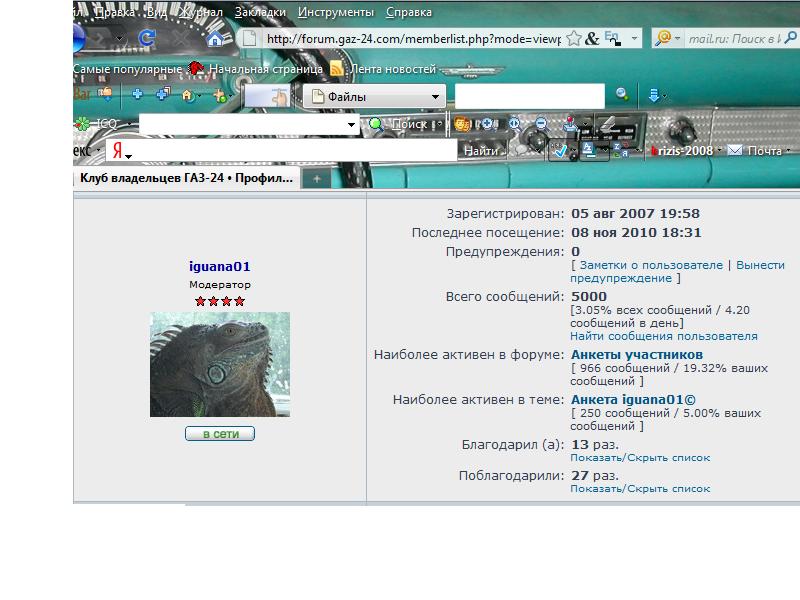The width and height of the screenshot is (800, 600).
Task: Click the zoom out magnifier icon
Action: pyautogui.click(x=541, y=124)
